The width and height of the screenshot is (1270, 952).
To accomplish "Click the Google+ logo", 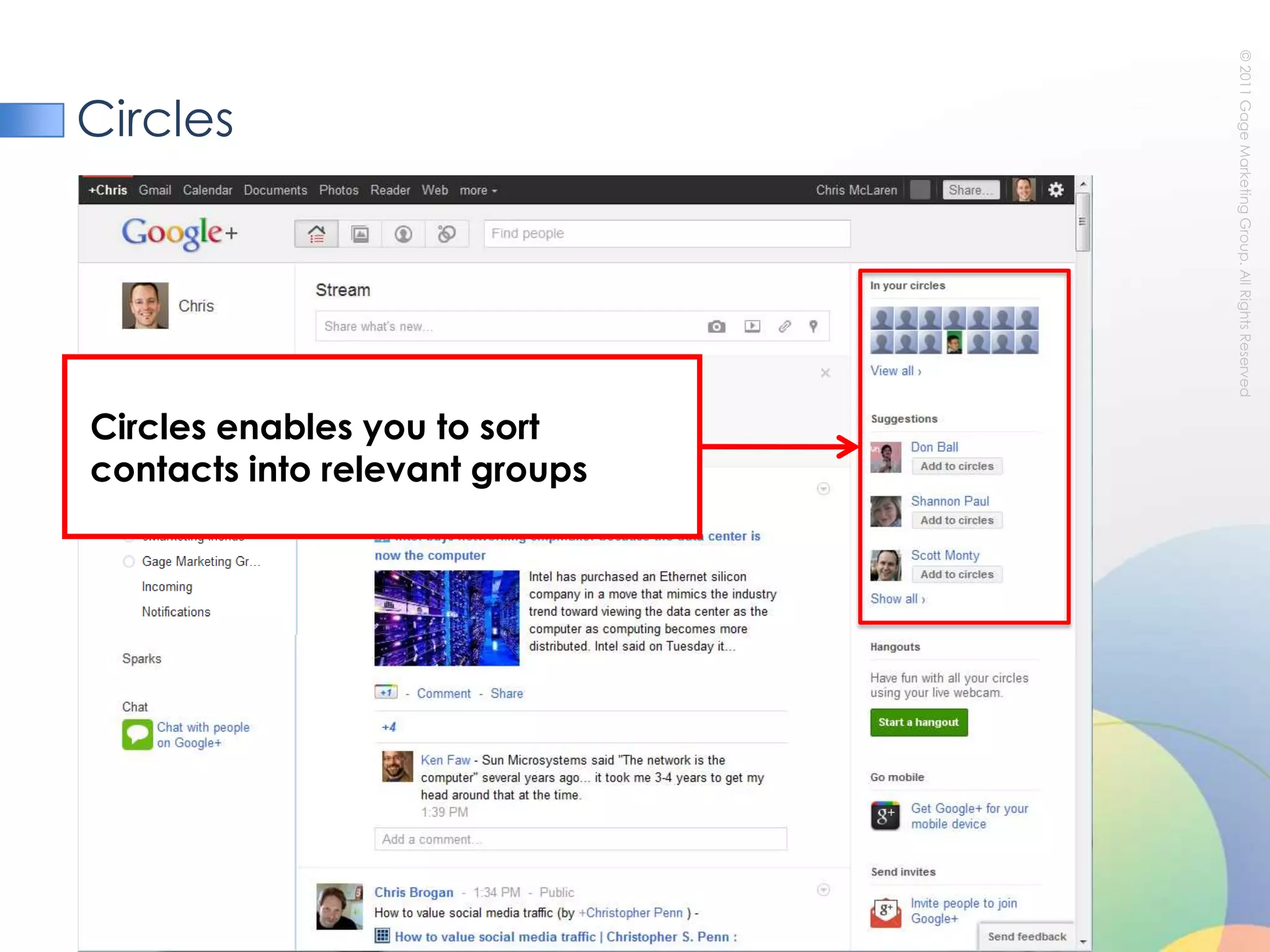I will [179, 233].
